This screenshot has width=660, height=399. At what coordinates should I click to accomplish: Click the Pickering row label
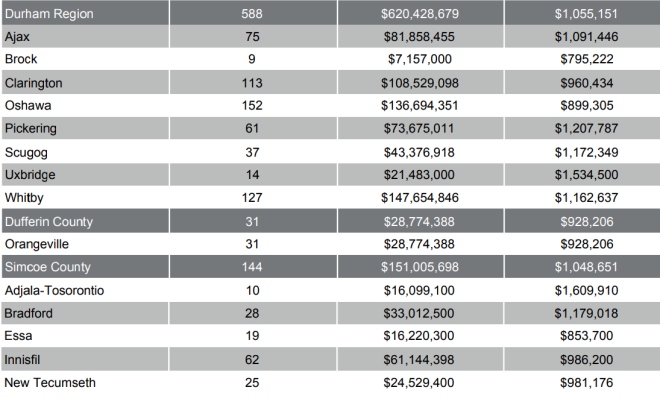point(30,128)
